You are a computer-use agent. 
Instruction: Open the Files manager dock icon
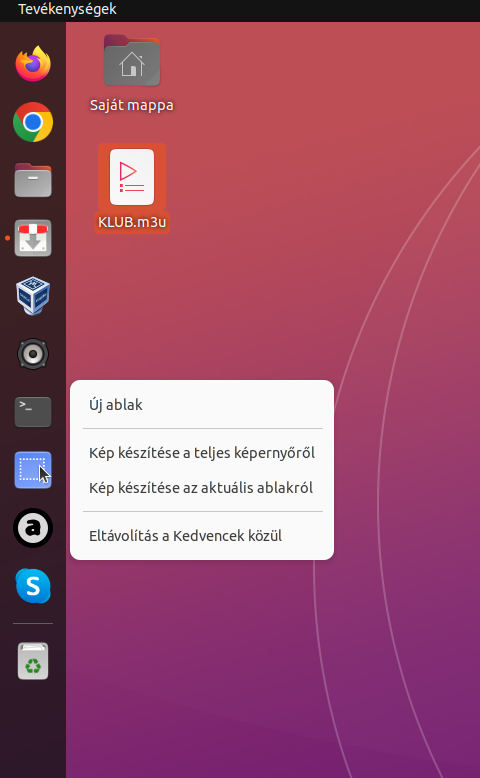pos(33,180)
